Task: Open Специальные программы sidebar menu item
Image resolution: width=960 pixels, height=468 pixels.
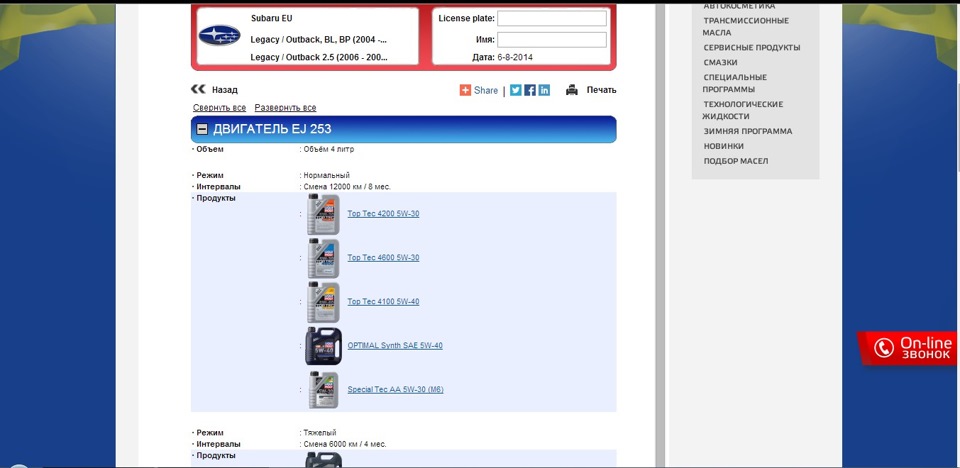Action: tap(735, 83)
